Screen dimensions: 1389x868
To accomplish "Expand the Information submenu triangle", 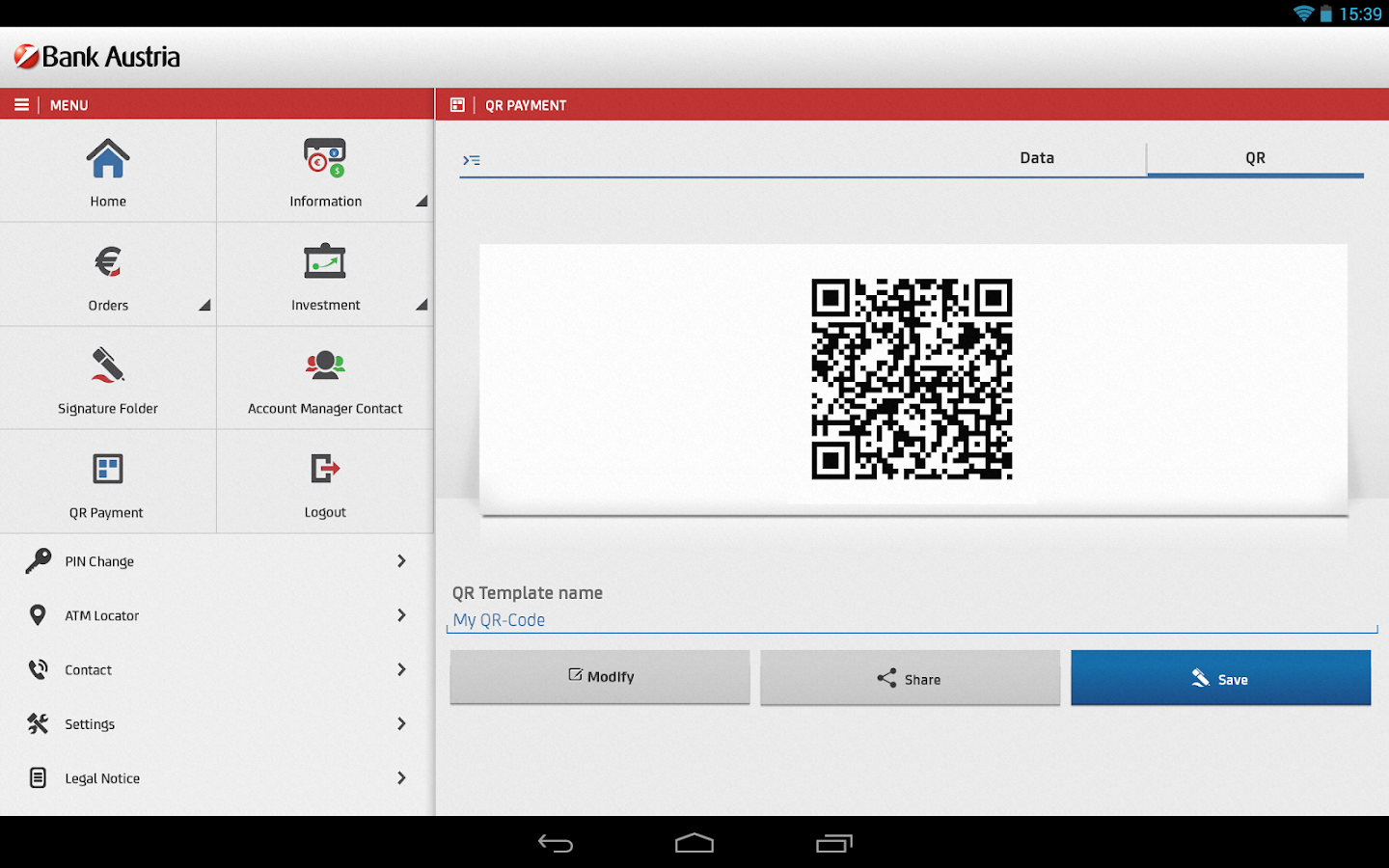I will 422,201.
